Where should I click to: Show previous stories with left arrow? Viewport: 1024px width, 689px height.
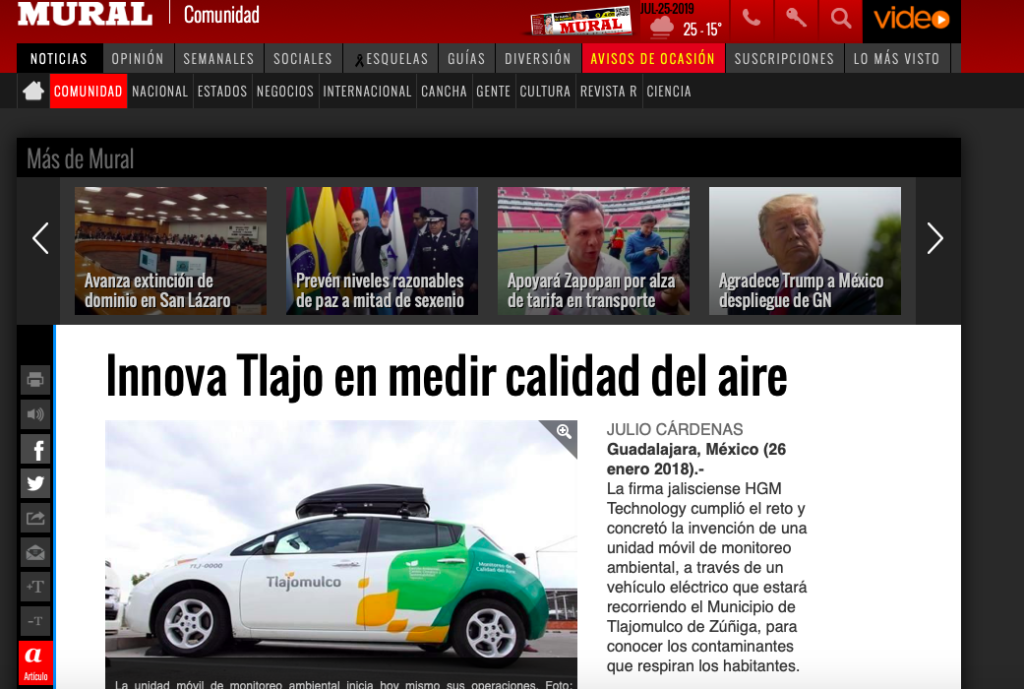(40, 238)
